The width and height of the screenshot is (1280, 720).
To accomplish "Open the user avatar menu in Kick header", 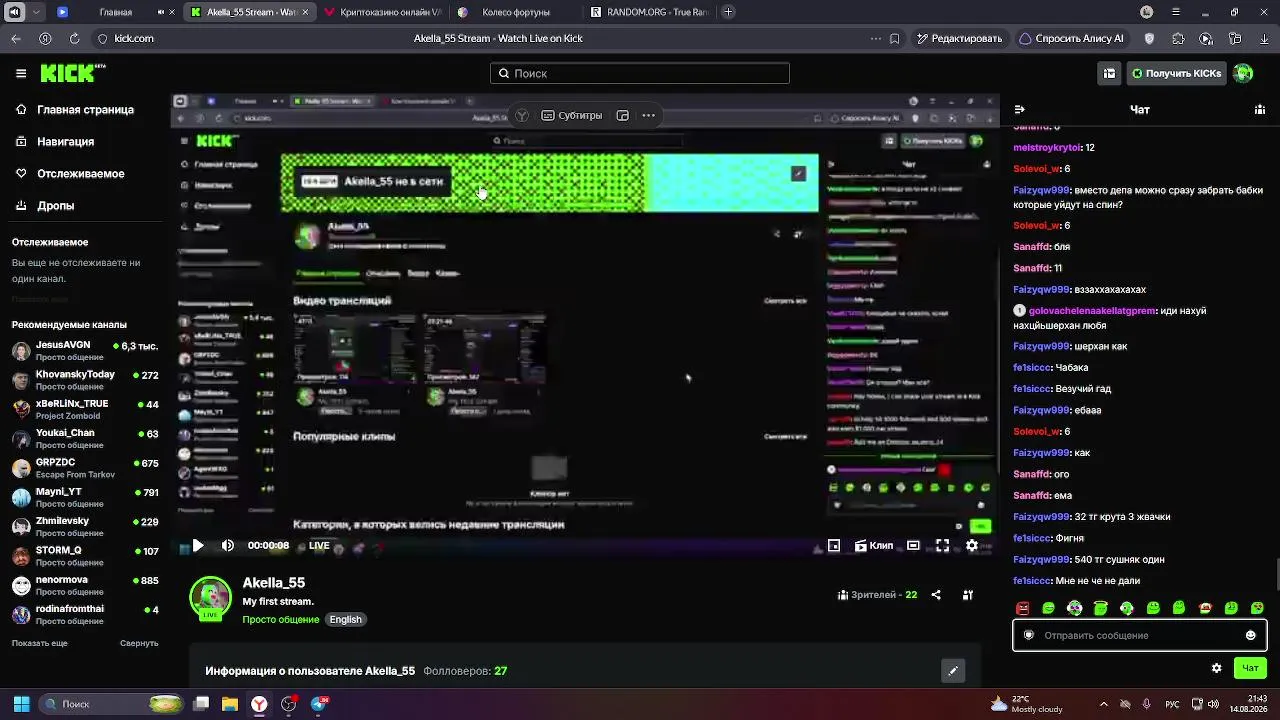I will (x=1243, y=73).
